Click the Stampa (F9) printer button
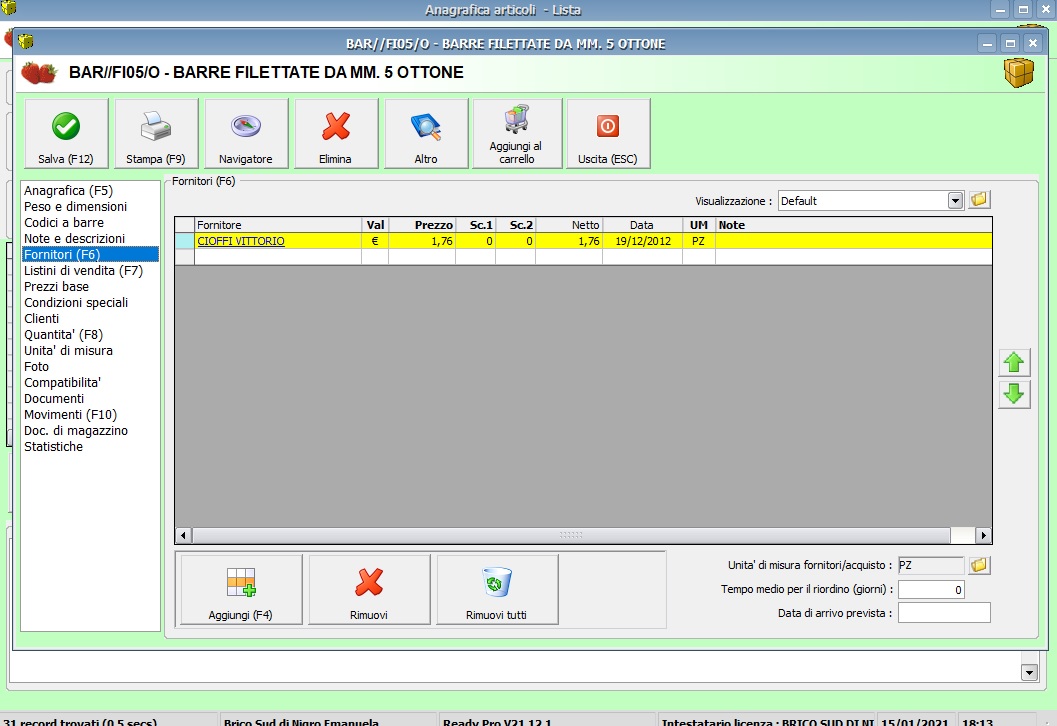This screenshot has width=1057, height=726. 156,133
